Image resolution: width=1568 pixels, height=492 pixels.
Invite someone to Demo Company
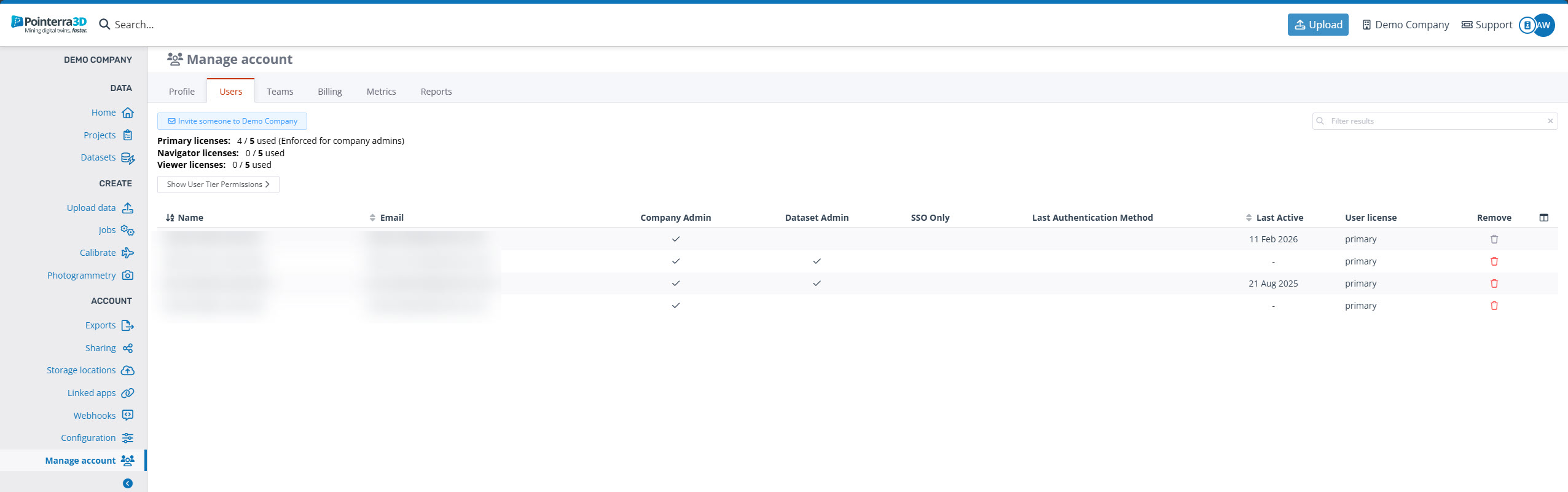click(x=232, y=121)
